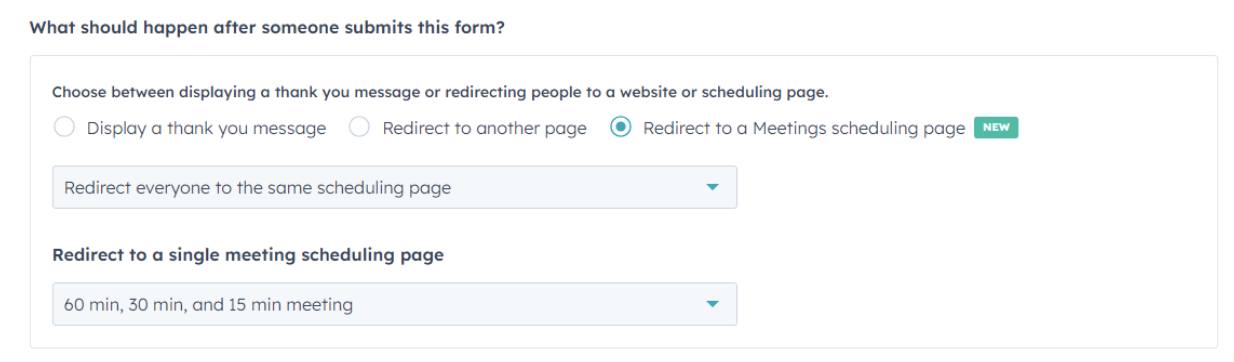This screenshot has height=362, width=1234.
Task: Open the Redirect everyone to same scheduling page dropdown
Action: [395, 187]
